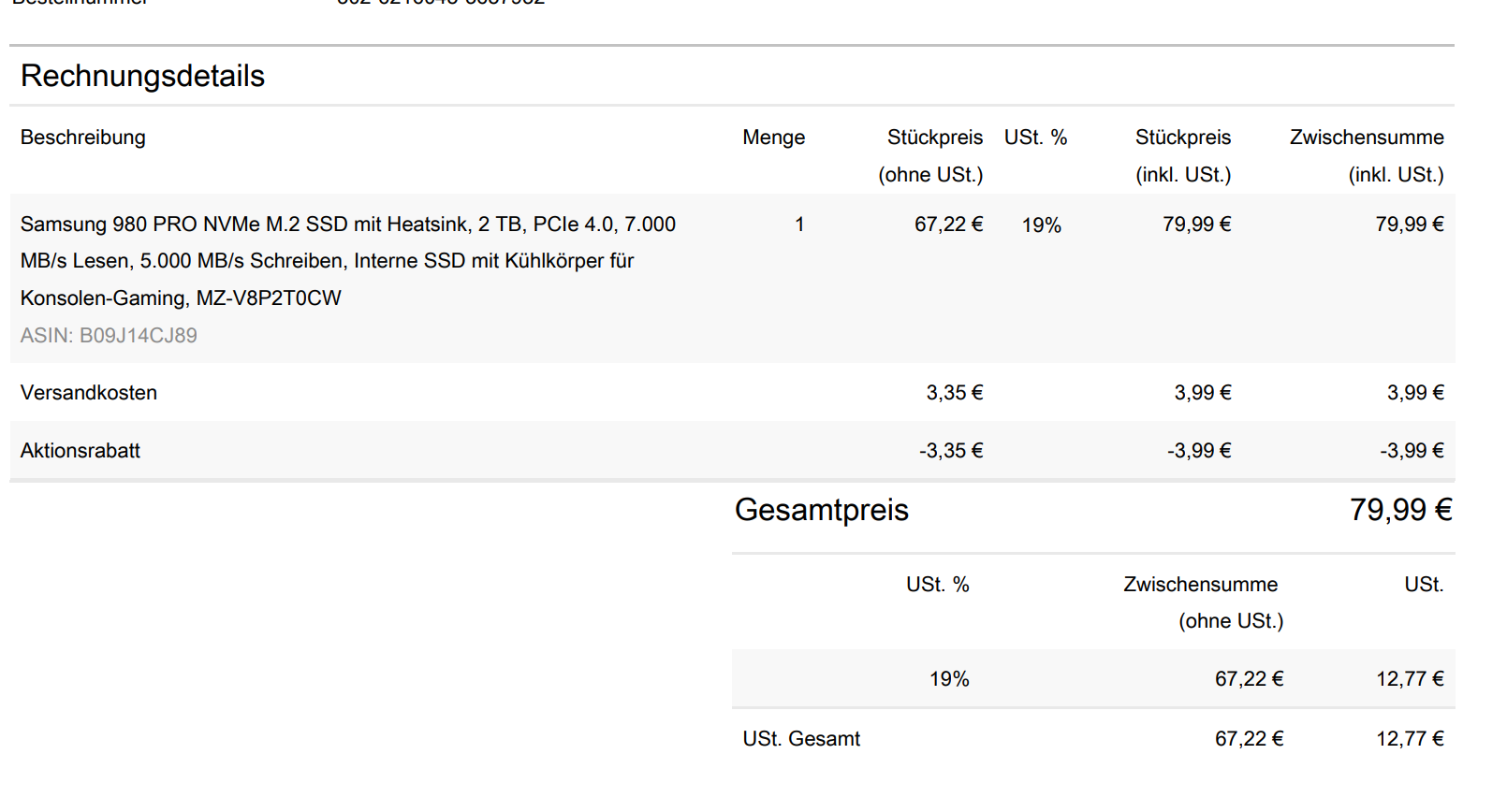The image size is (1507, 812).
Task: Click the Rechnungsdetails section heading
Action: [142, 76]
